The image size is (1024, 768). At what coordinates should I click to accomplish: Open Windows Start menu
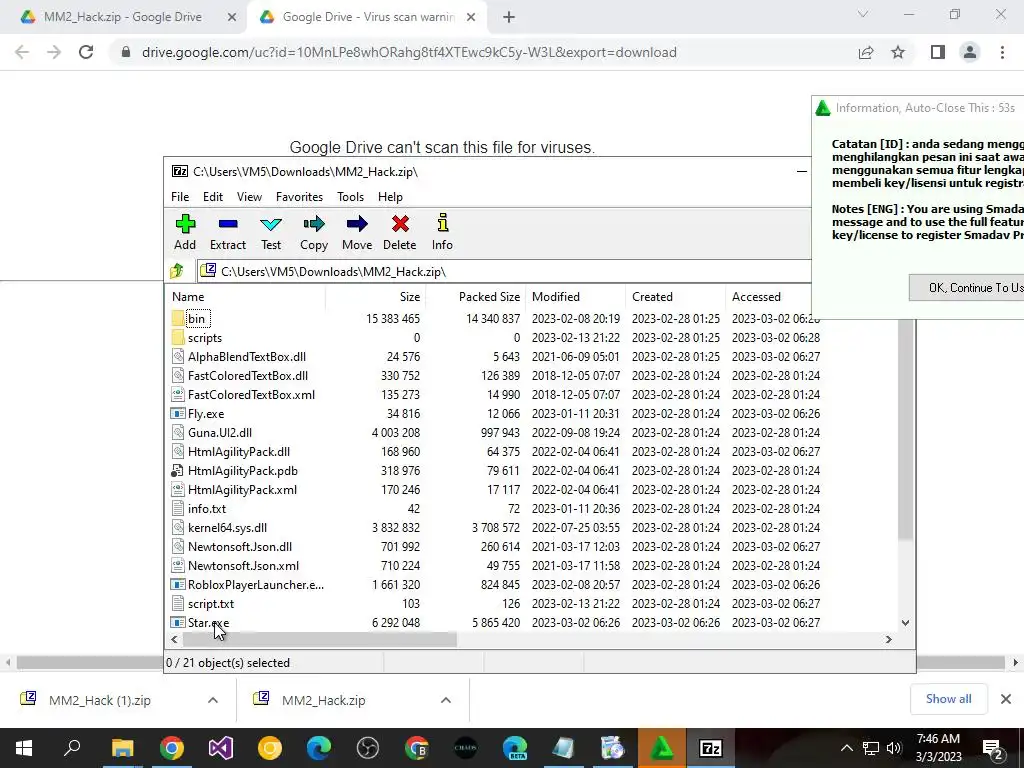pyautogui.click(x=24, y=748)
